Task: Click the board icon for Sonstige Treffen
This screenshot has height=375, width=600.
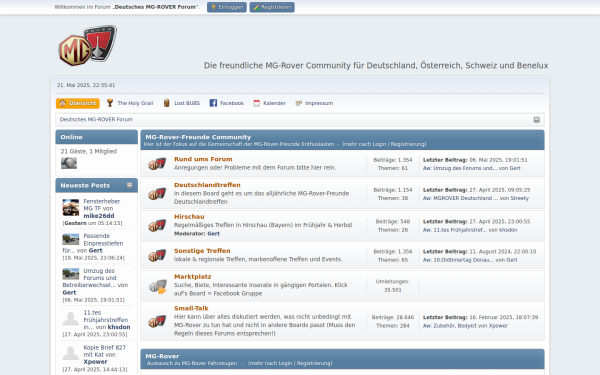Action: (157, 256)
